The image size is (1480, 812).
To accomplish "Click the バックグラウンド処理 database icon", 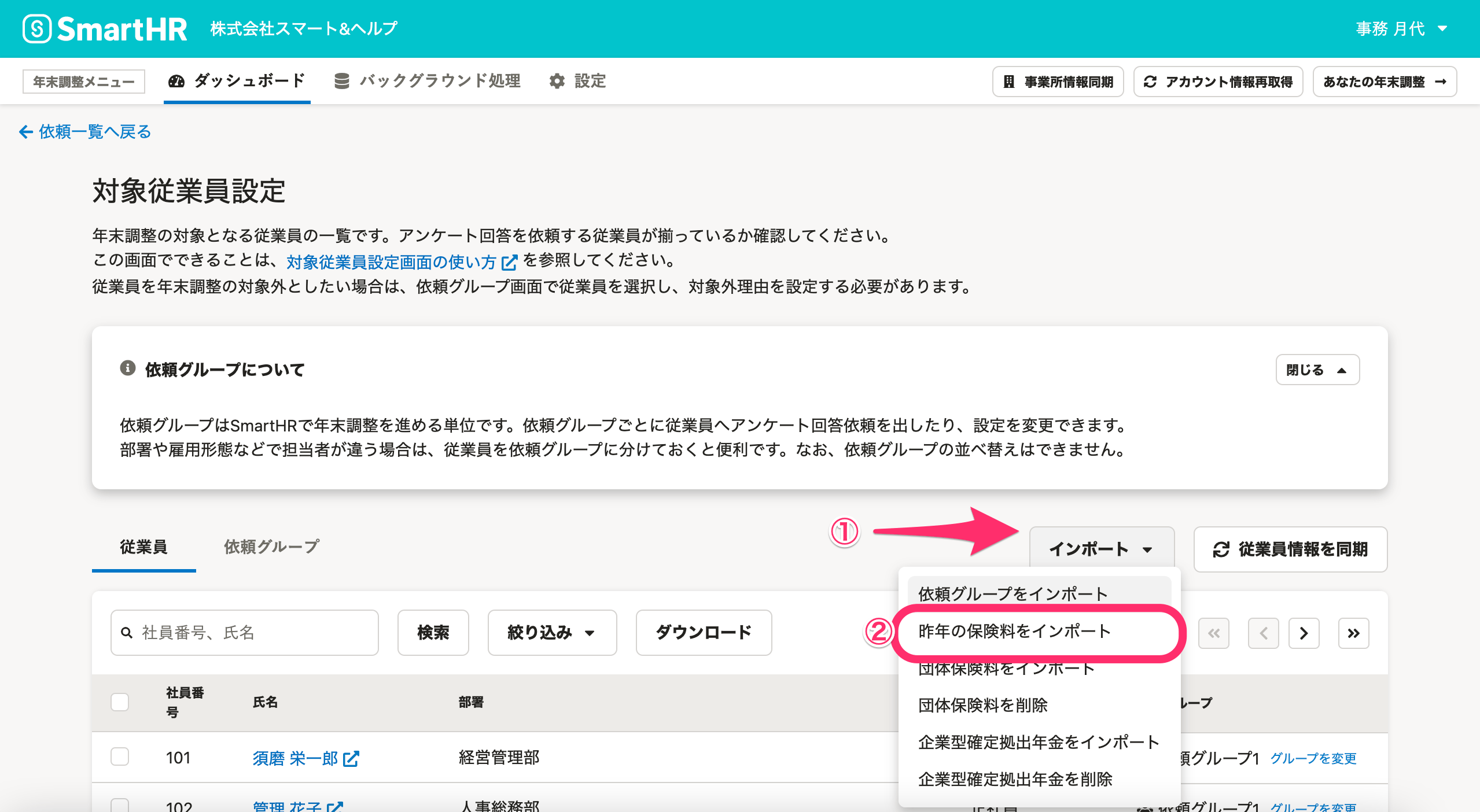I will tap(342, 82).
